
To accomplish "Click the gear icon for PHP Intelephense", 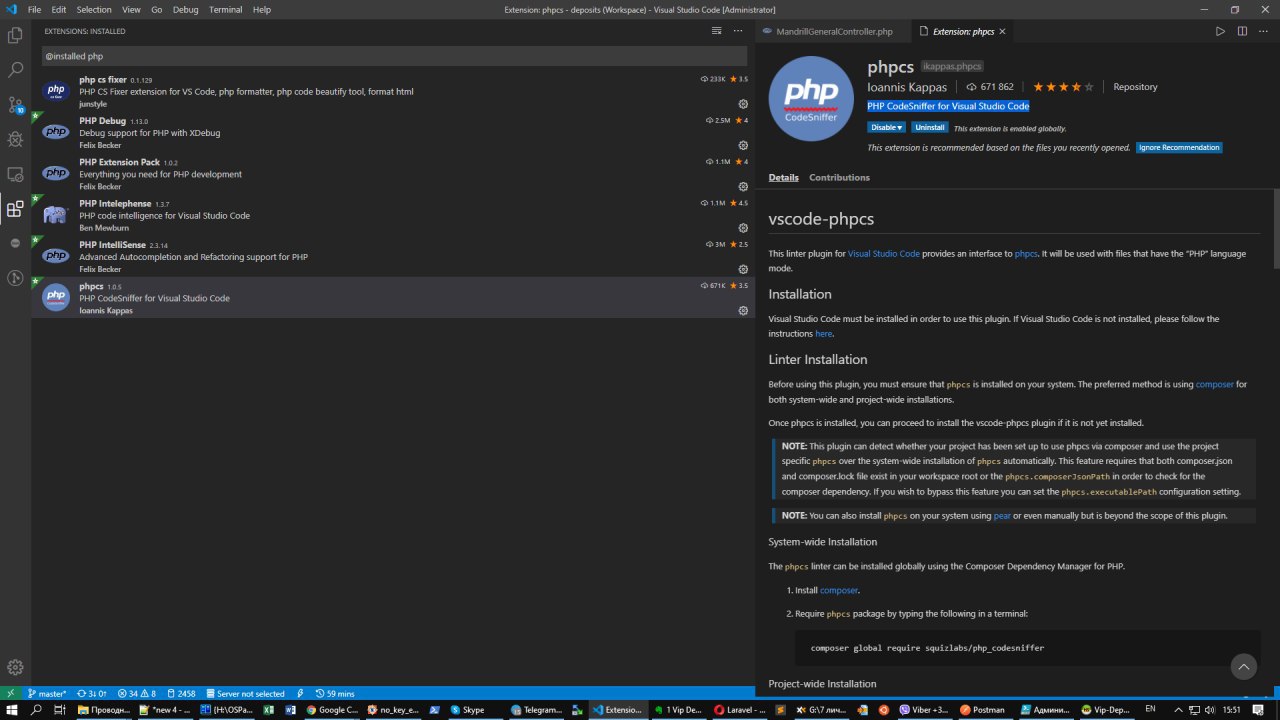I will pos(743,228).
